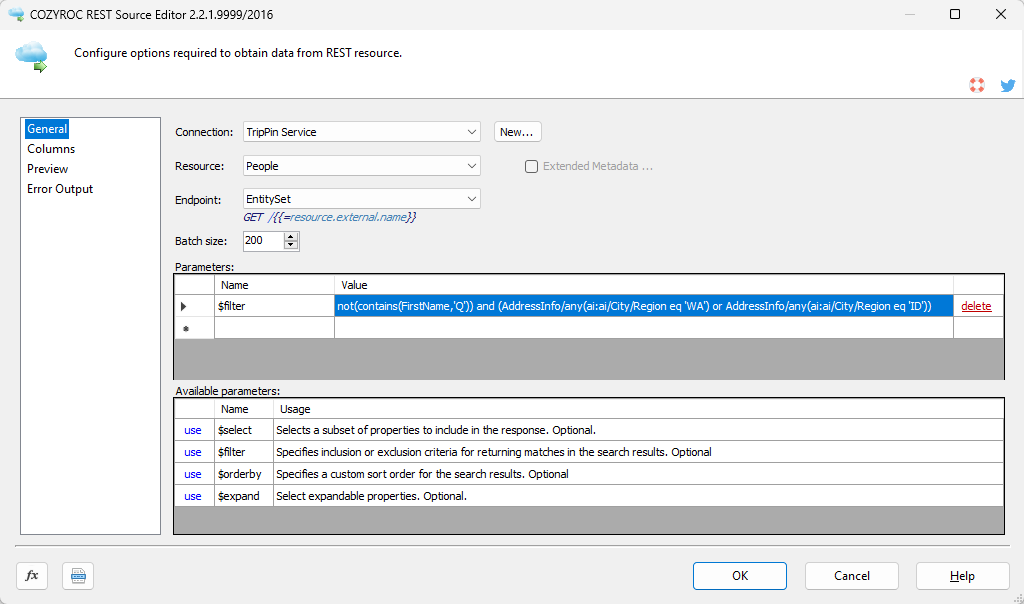The image size is (1024, 604).
Task: Click the script/generate icon button next to fx
Action: (x=78, y=576)
